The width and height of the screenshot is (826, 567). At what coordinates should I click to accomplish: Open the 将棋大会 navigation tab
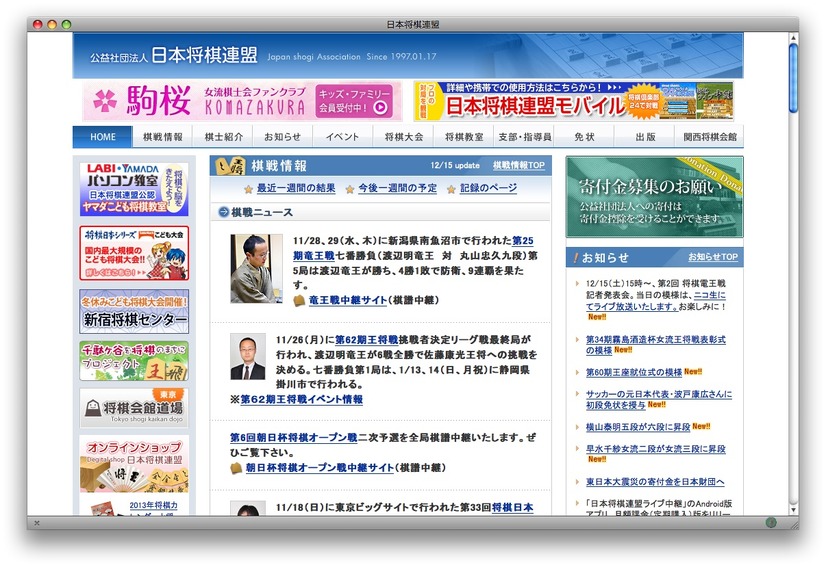pos(403,136)
